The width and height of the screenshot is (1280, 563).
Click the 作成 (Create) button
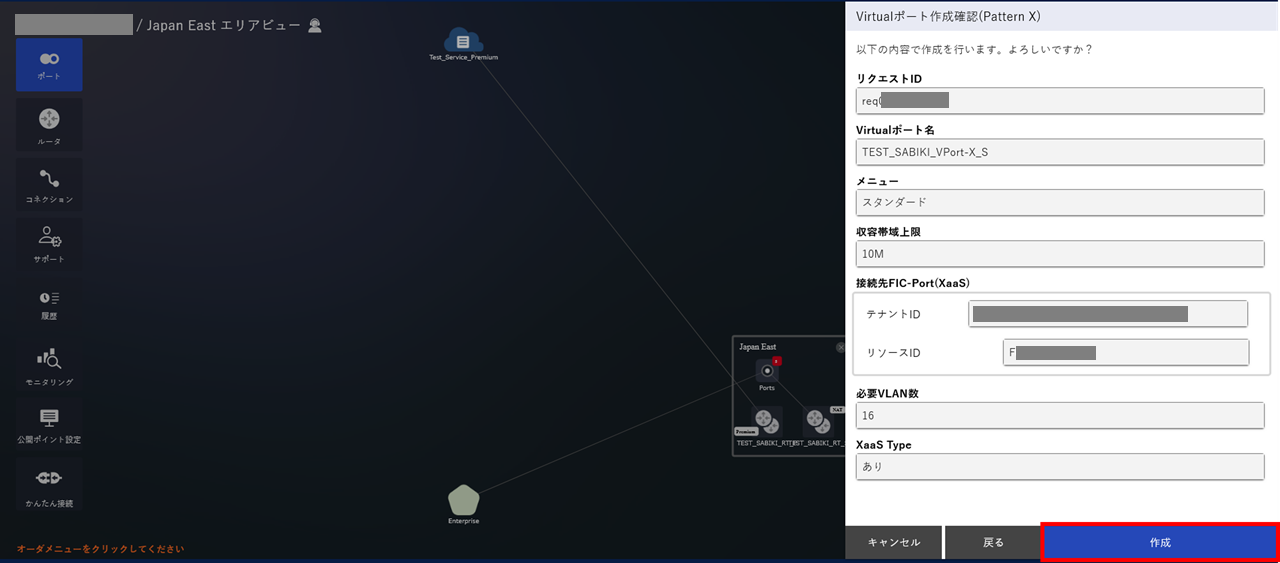[x=1160, y=542]
